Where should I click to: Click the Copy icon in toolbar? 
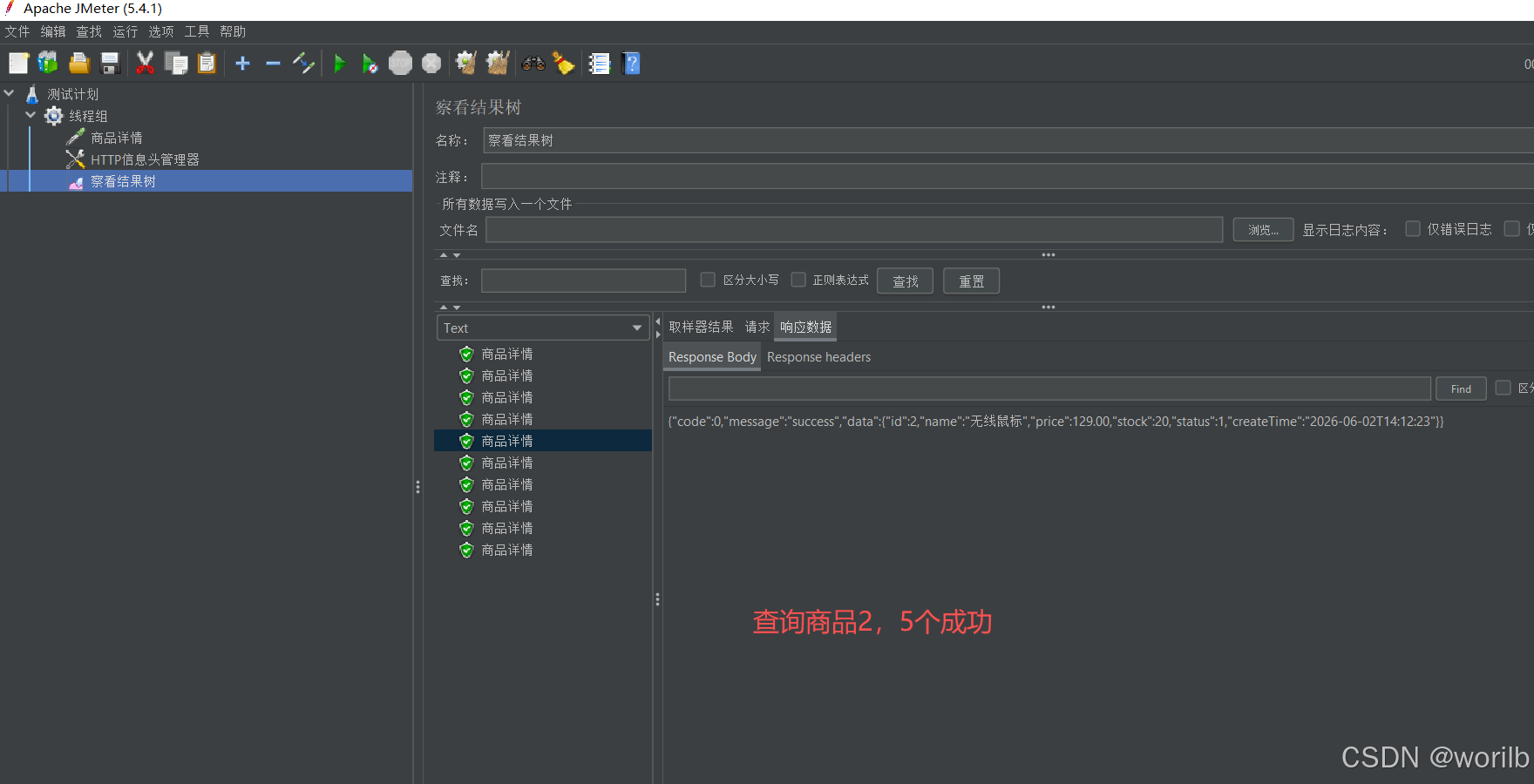tap(176, 64)
